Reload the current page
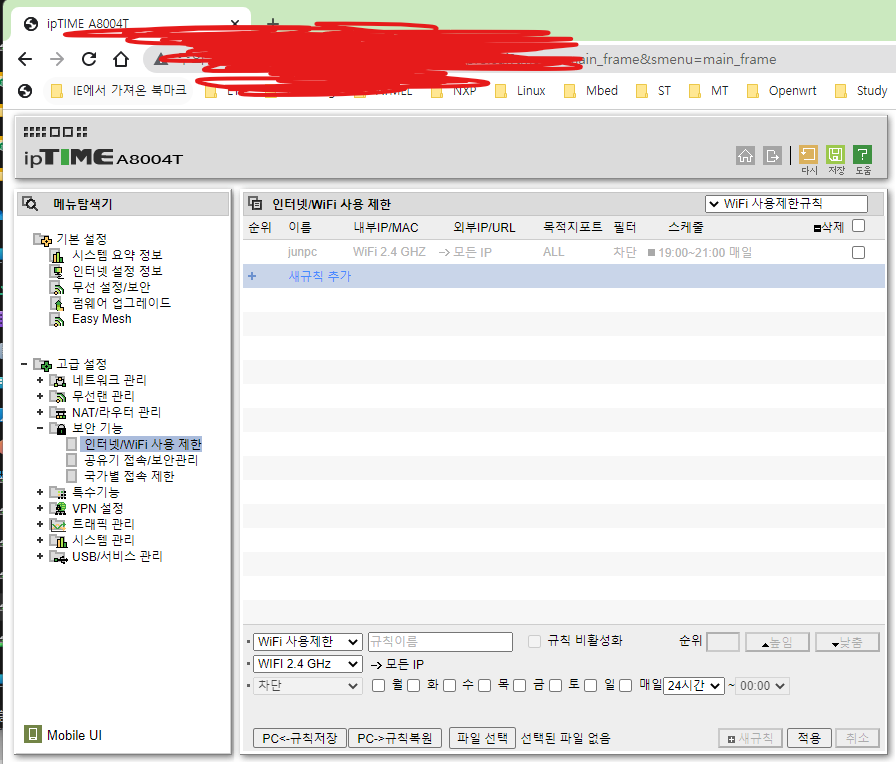This screenshot has width=896, height=764. 89,59
